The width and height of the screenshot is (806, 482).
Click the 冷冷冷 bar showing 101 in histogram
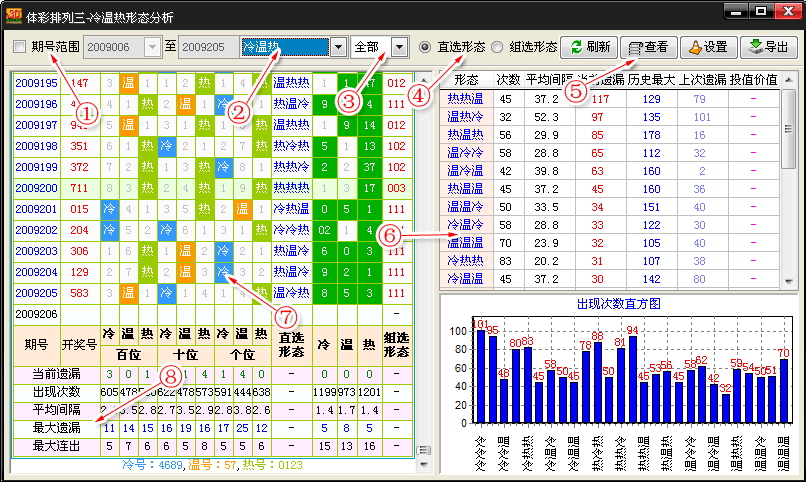(x=481, y=377)
